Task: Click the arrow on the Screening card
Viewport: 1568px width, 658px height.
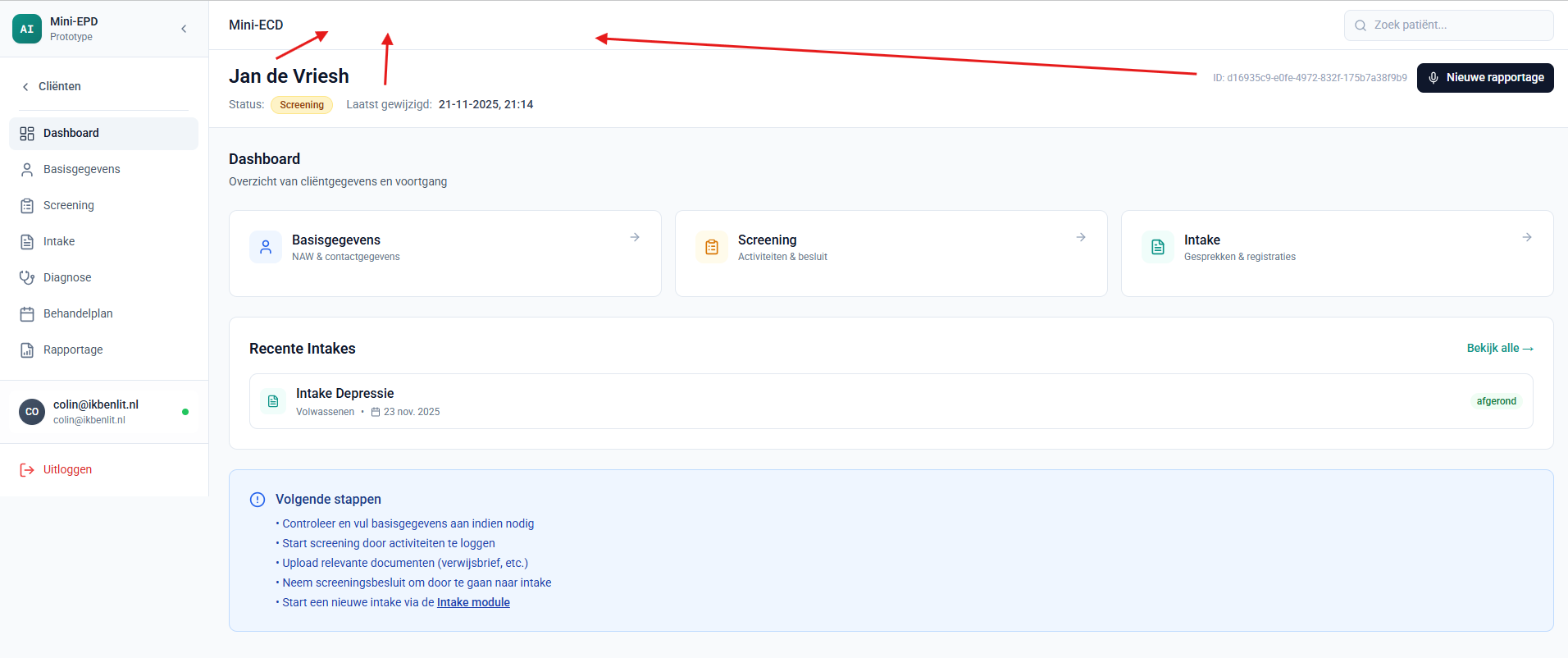Action: coord(1081,237)
